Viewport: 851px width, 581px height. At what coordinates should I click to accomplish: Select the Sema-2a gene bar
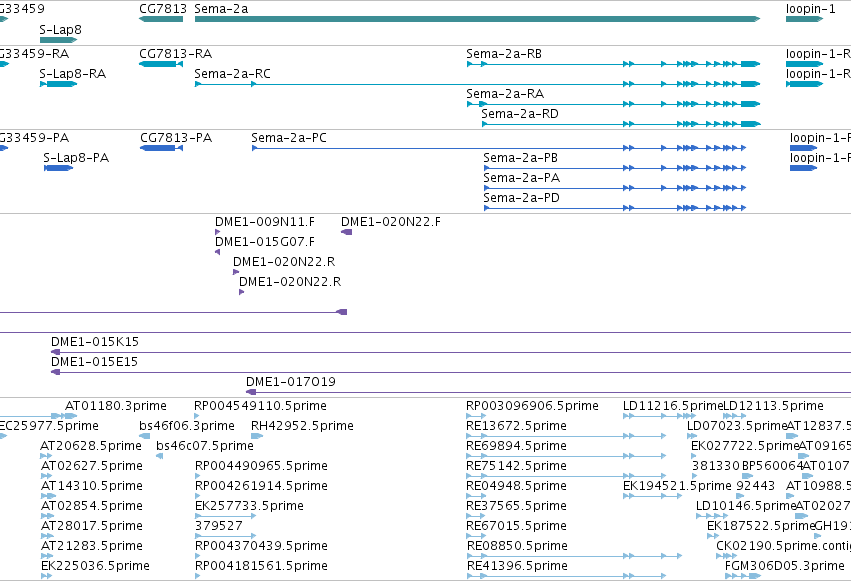click(477, 19)
